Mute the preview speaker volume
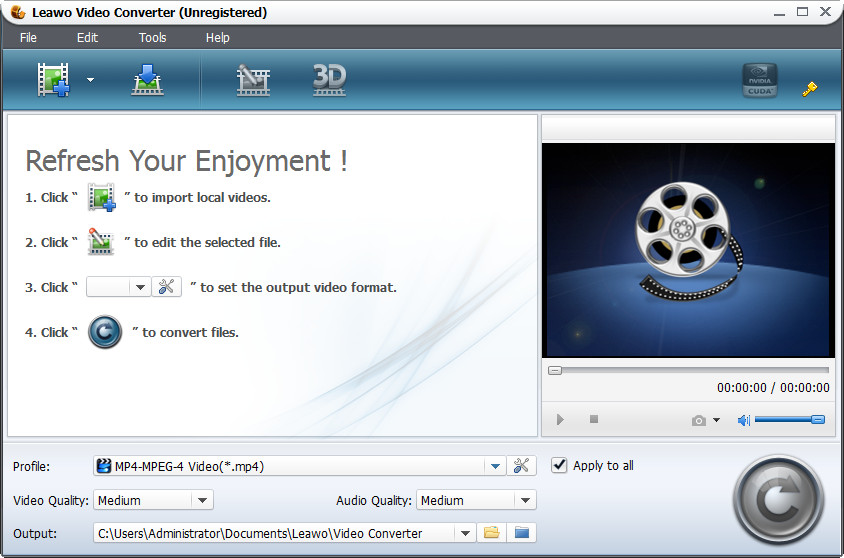The height and width of the screenshot is (558, 844). 743,420
